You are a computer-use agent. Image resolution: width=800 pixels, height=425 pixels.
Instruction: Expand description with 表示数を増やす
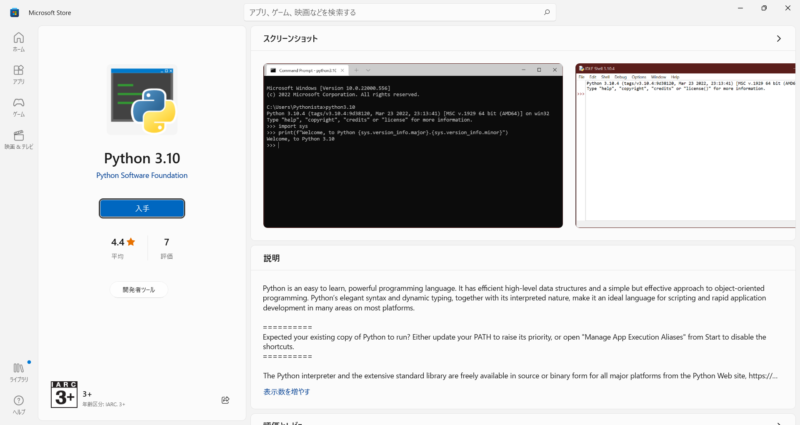click(x=286, y=392)
